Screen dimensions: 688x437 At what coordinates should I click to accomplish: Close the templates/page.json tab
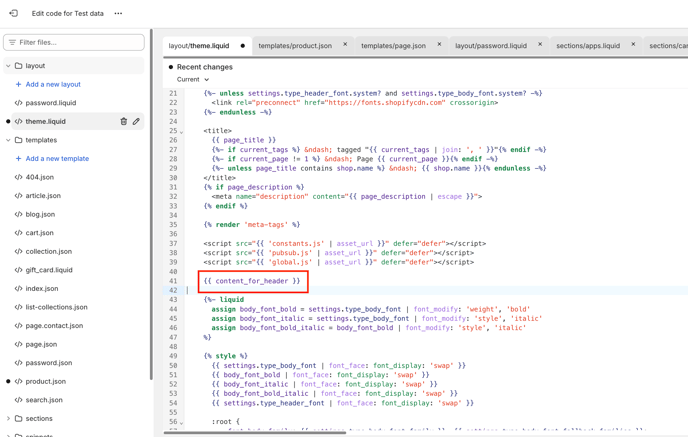click(439, 44)
